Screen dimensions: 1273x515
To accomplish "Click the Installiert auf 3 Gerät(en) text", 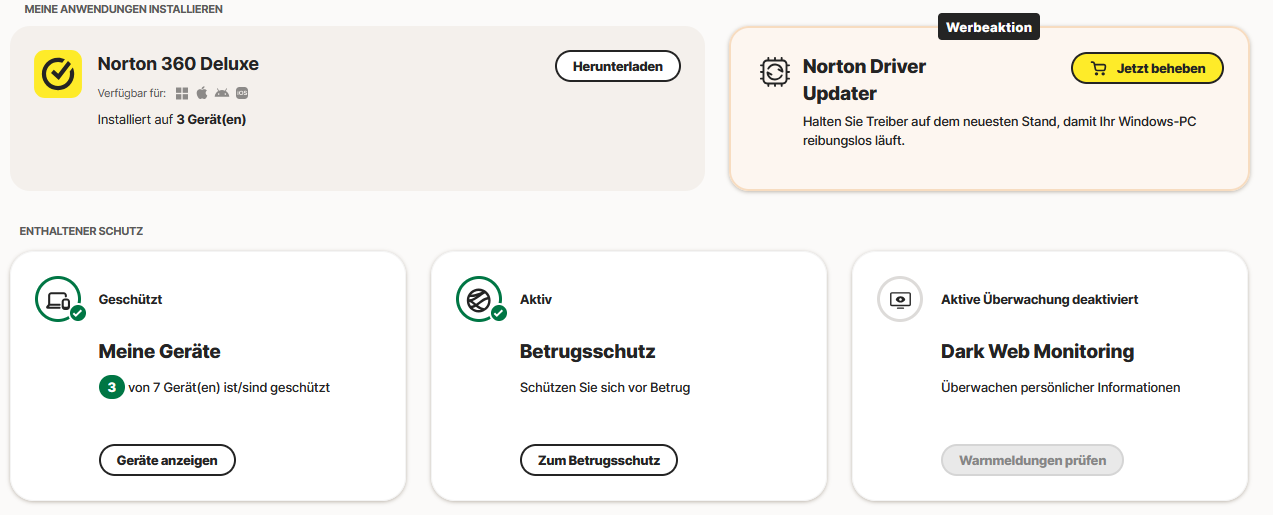I will [172, 120].
